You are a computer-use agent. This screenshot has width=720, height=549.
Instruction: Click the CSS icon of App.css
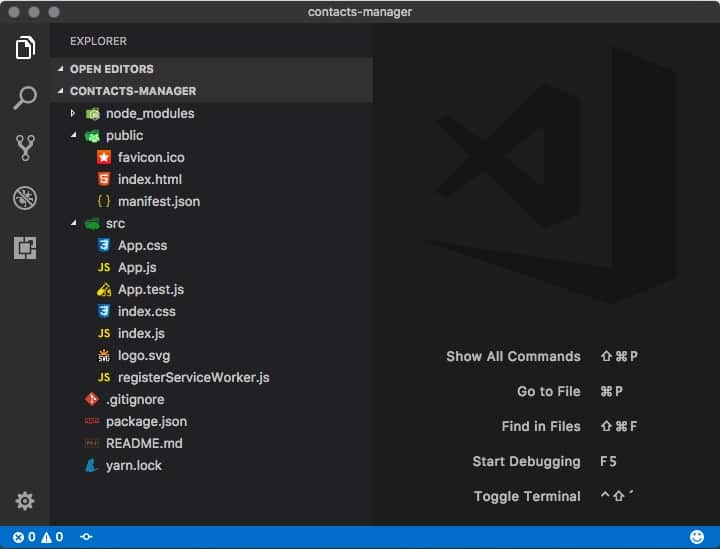104,245
